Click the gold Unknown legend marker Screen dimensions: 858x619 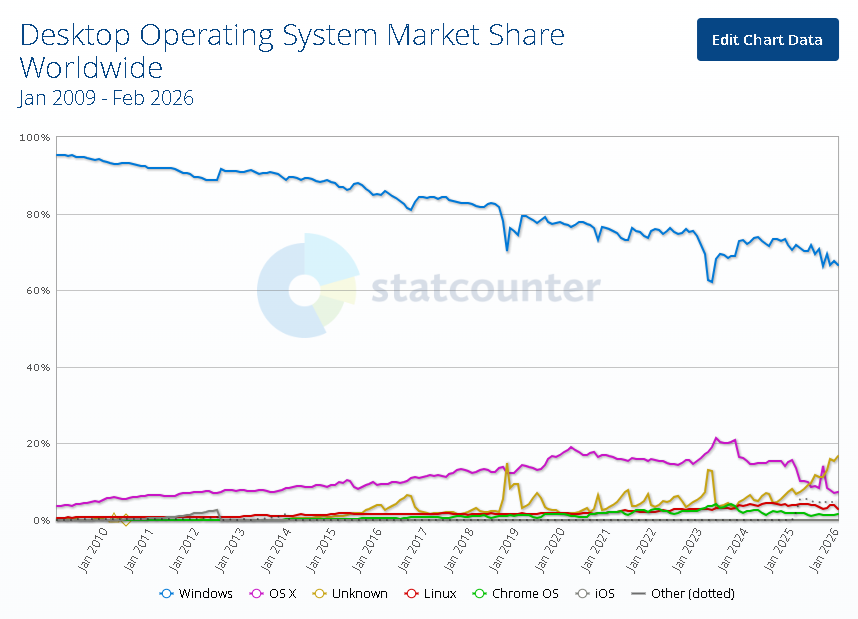[x=320, y=594]
